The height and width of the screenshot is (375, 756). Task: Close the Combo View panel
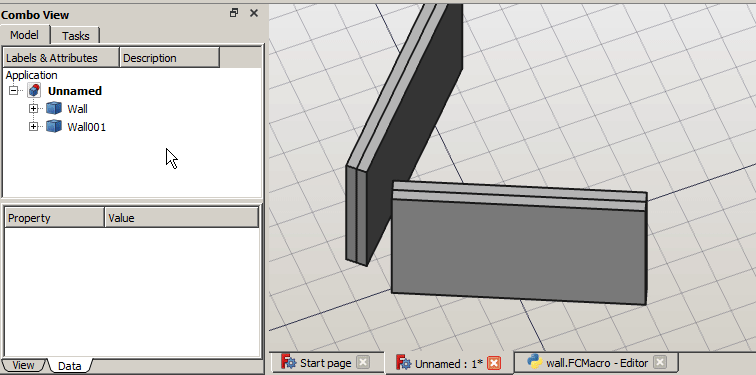(254, 13)
